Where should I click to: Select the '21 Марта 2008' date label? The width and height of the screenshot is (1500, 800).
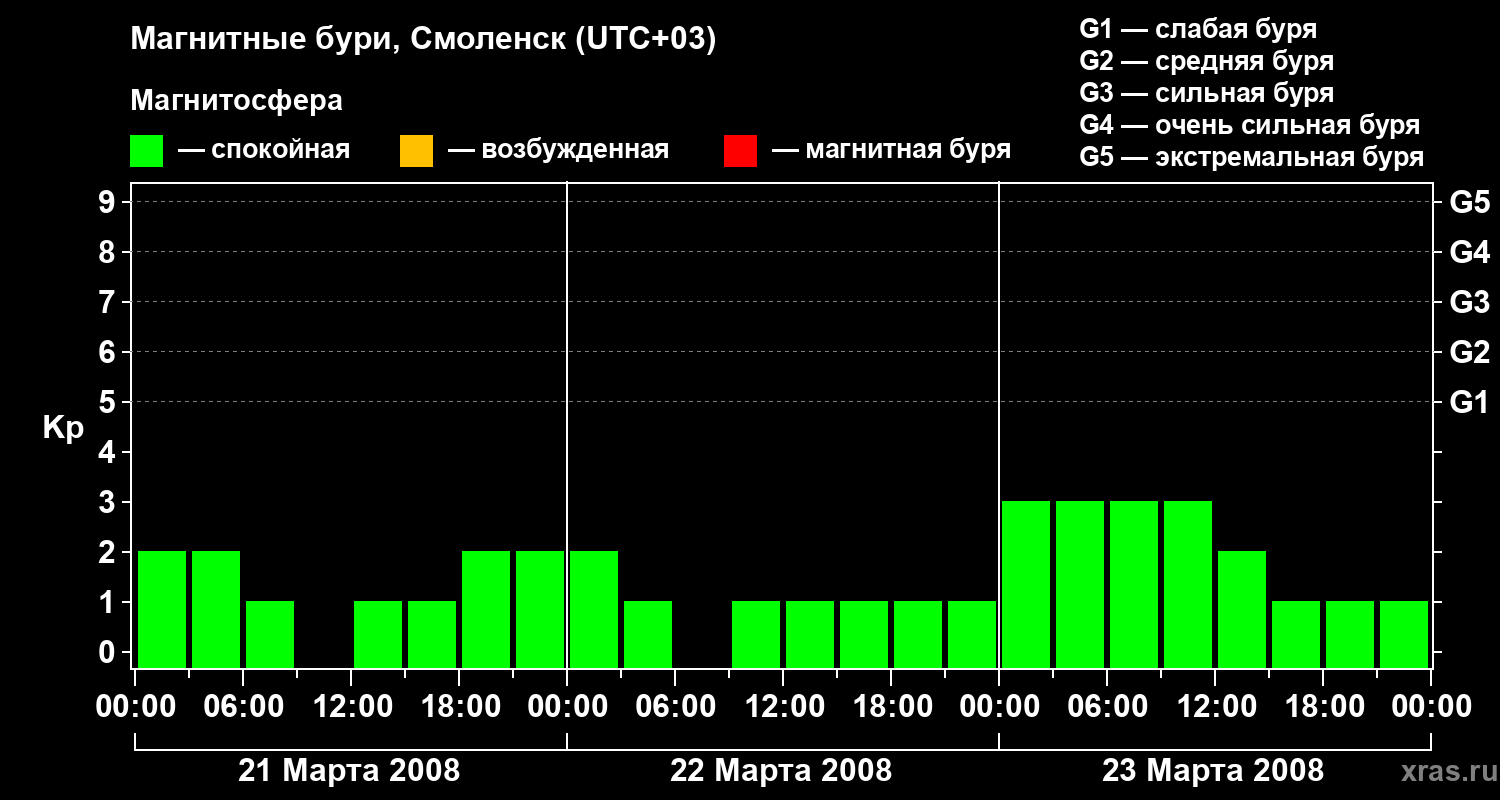[x=349, y=771]
